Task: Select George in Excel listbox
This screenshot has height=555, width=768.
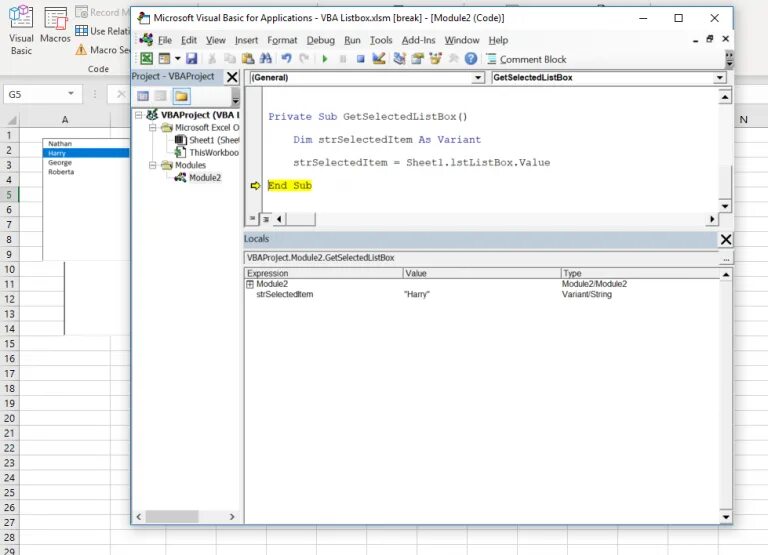Action: pyautogui.click(x=86, y=163)
